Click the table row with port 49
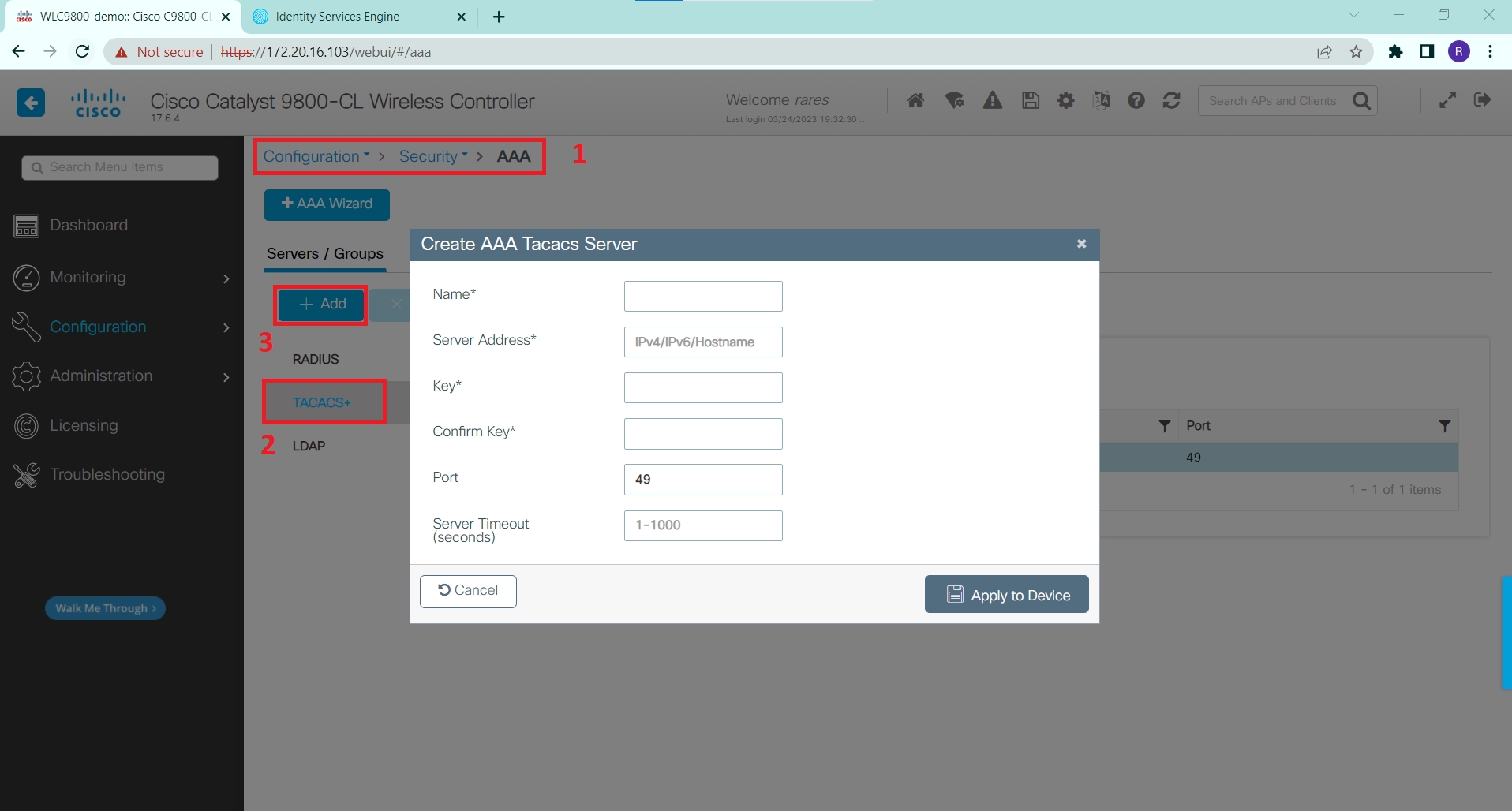The height and width of the screenshot is (811, 1512). tap(1278, 458)
